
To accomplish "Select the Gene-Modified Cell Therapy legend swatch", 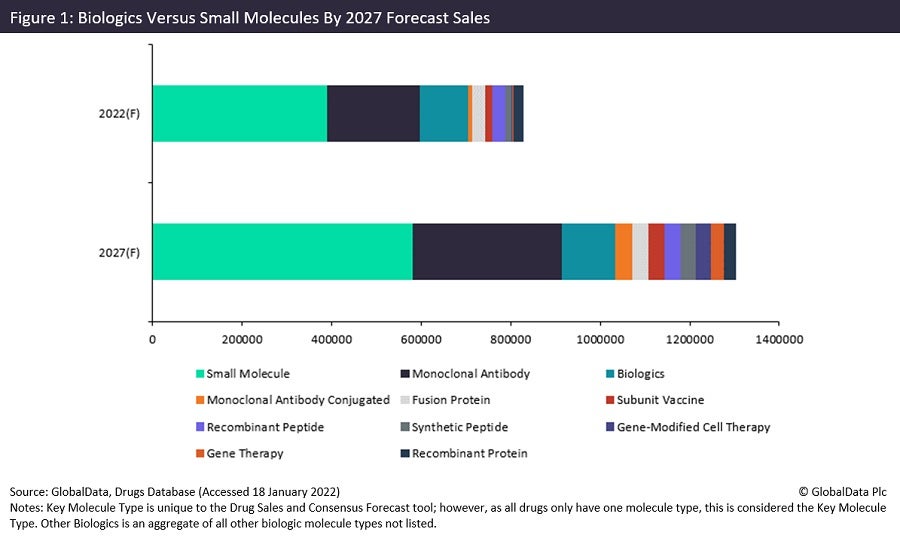I will click(x=611, y=428).
